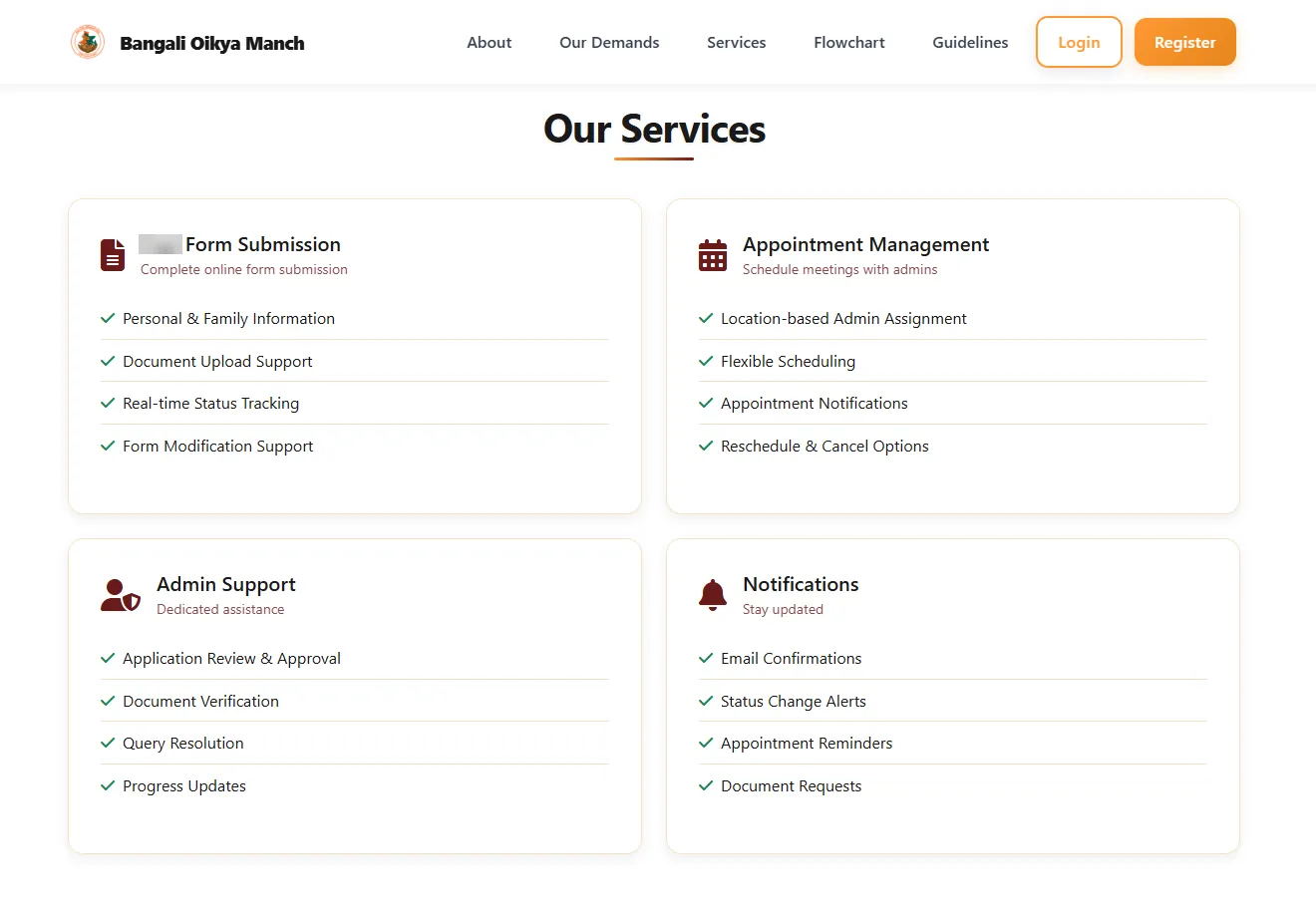Click 'Dedicated assistance' subtitle
Viewport: 1316px width, 916px height.
coord(220,609)
